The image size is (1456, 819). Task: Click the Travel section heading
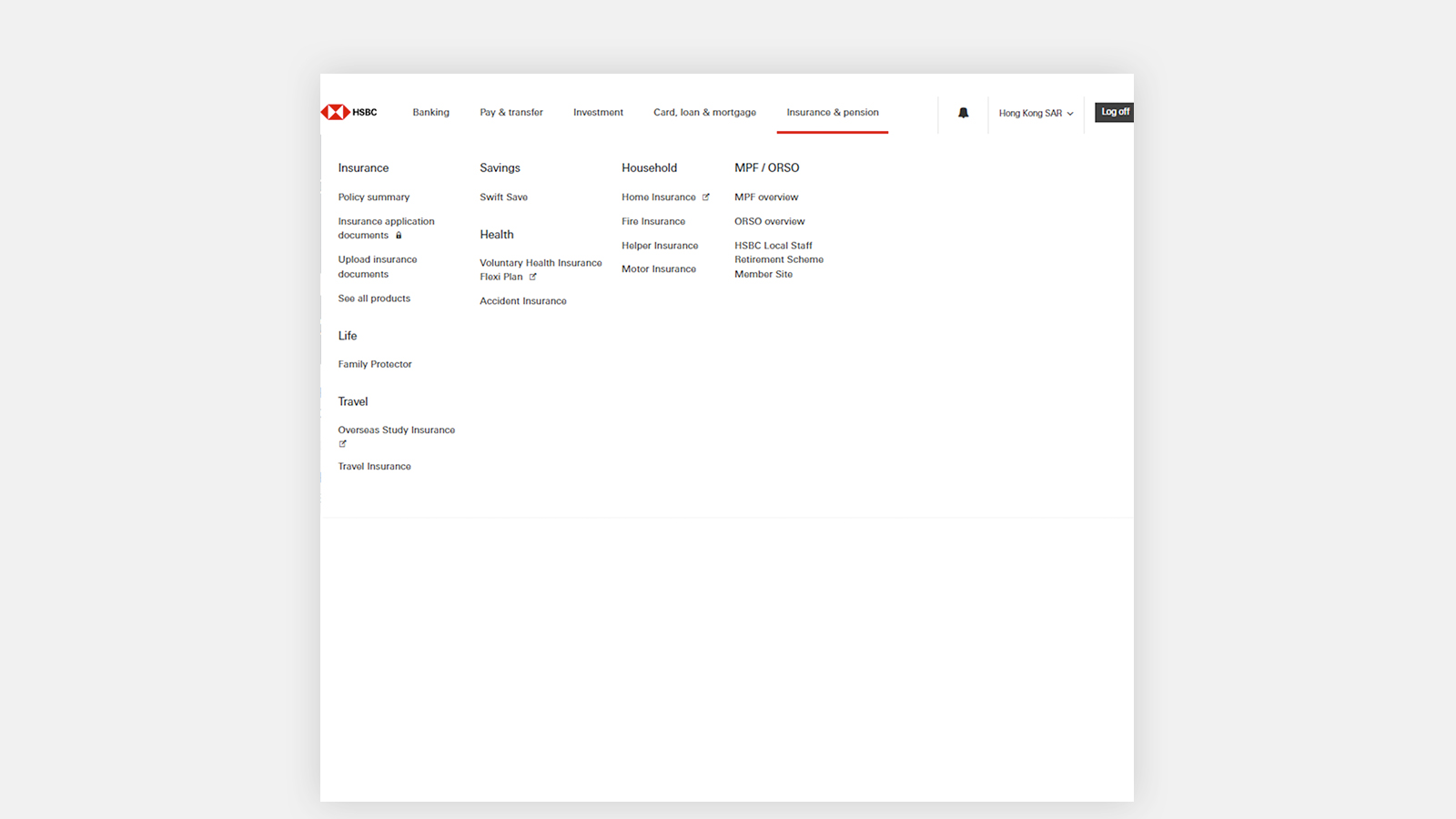[353, 401]
